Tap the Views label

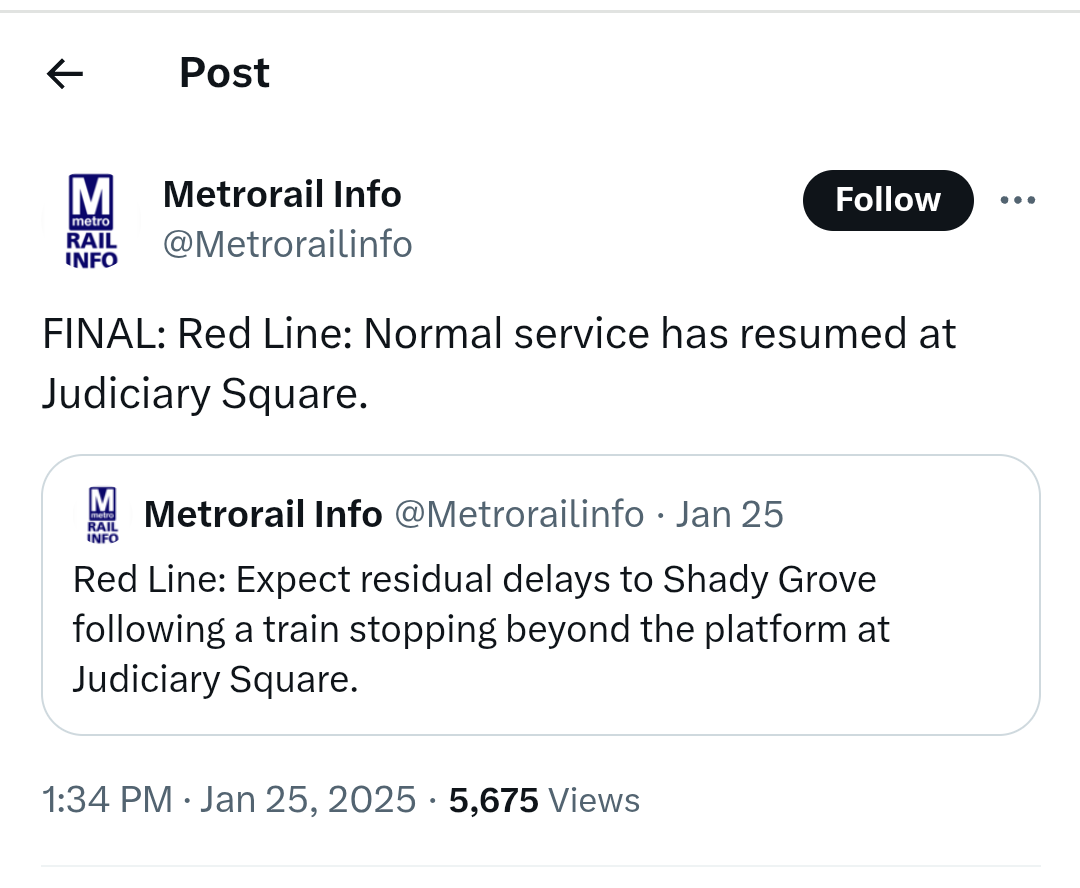point(595,800)
